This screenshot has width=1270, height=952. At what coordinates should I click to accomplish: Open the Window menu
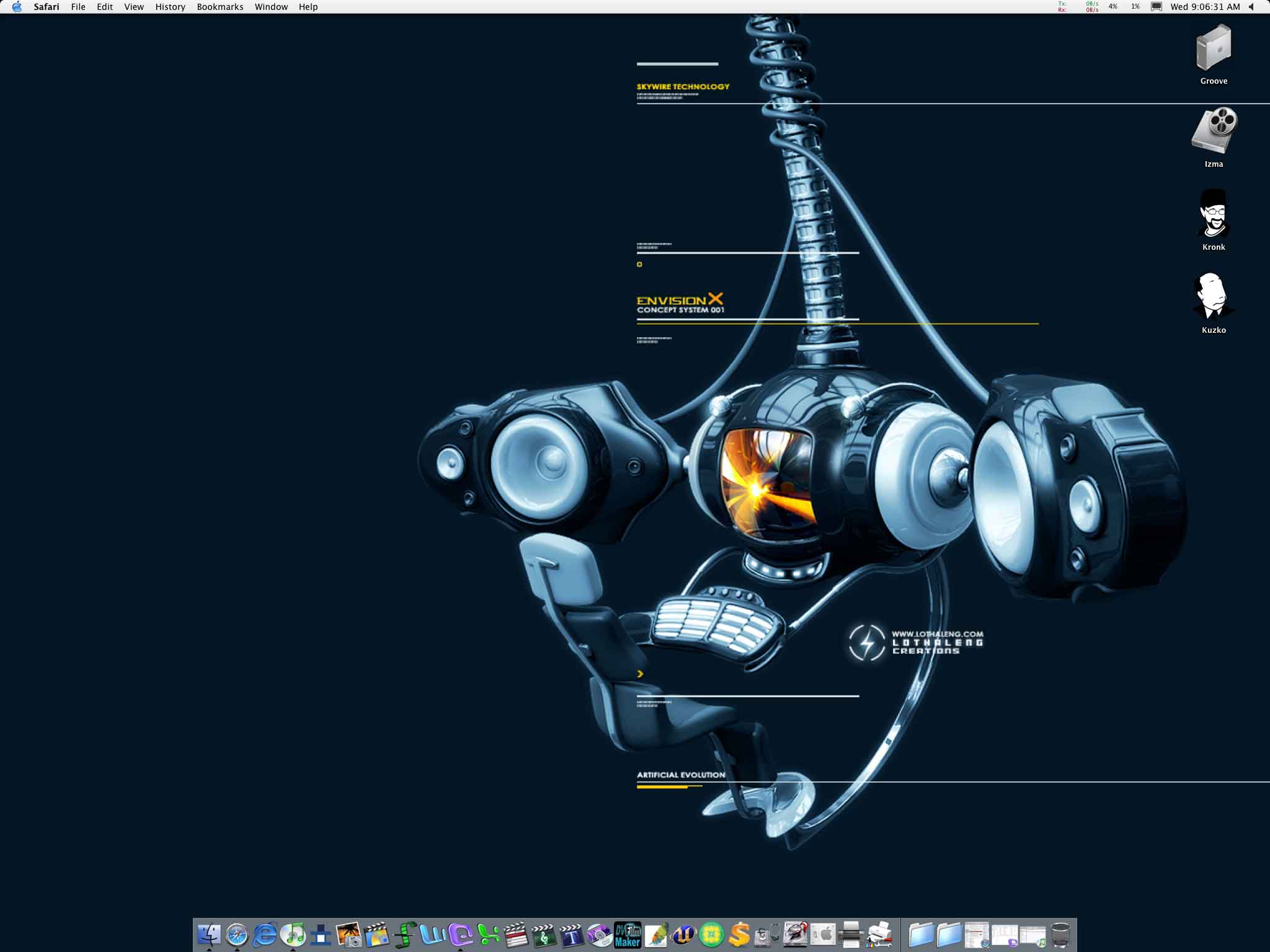(x=271, y=7)
